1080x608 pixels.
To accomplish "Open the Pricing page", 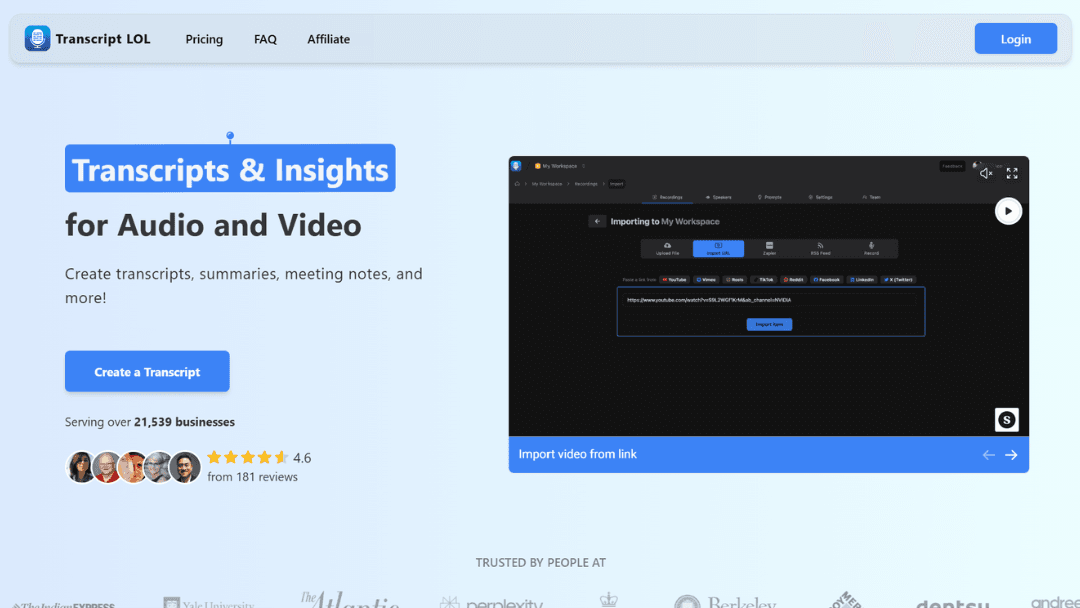I will (x=204, y=39).
